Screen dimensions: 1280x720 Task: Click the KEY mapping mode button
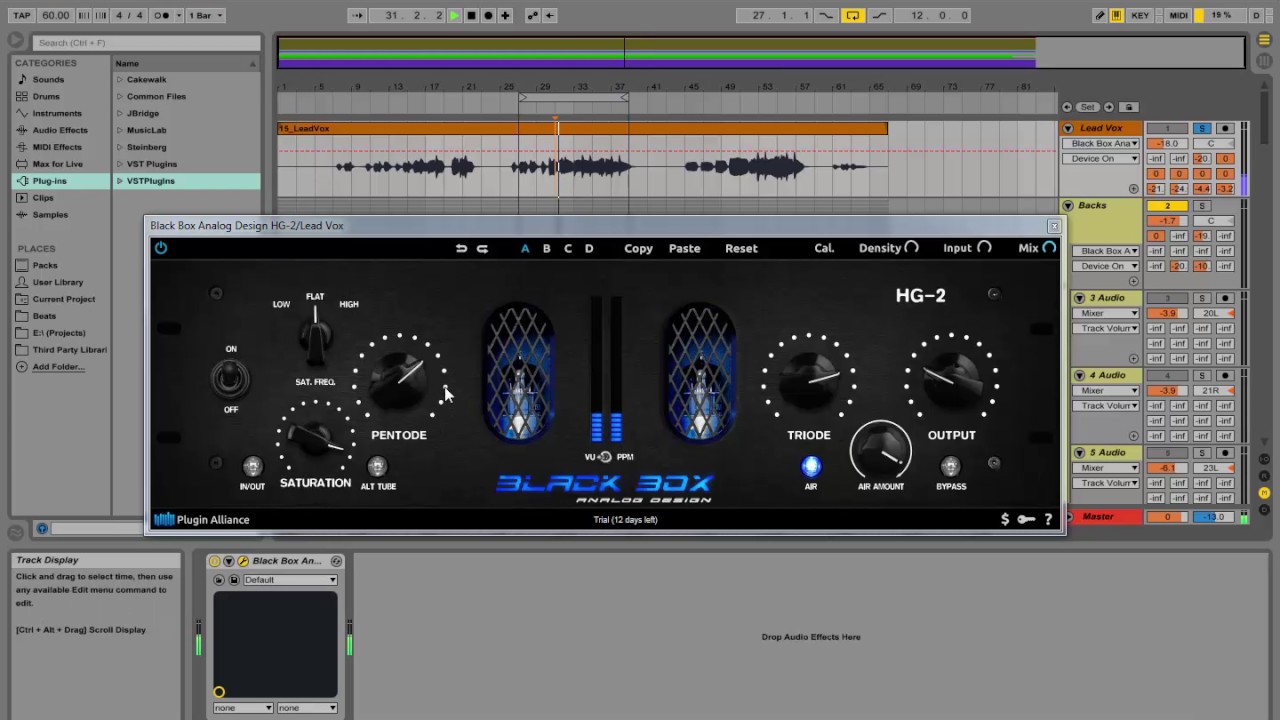[x=1141, y=15]
